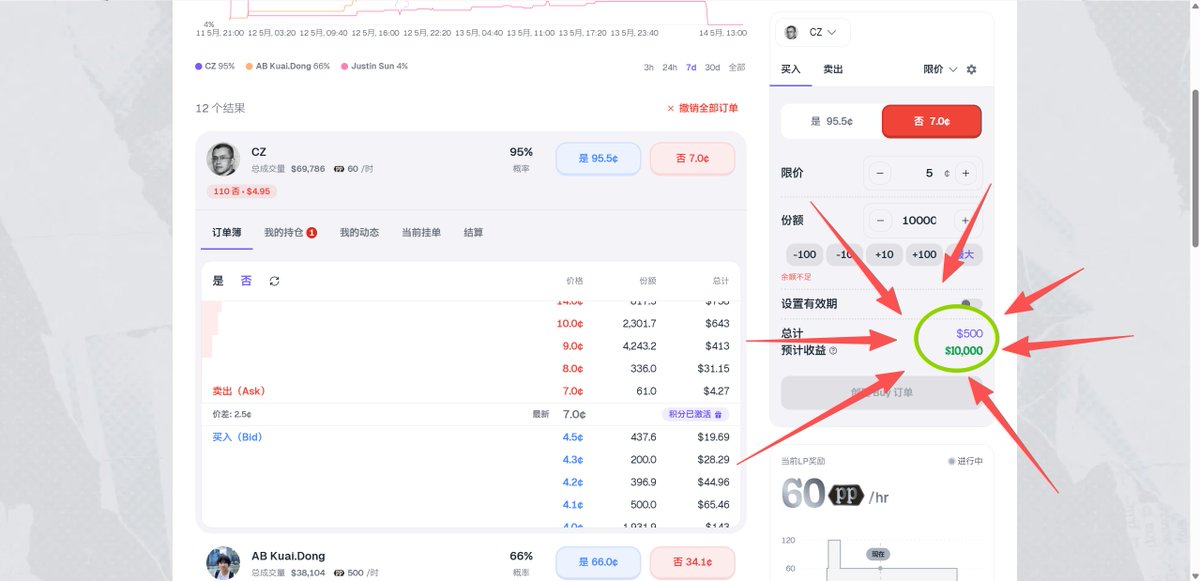Switch order book to 是 side
This screenshot has width=1200, height=581.
218,281
